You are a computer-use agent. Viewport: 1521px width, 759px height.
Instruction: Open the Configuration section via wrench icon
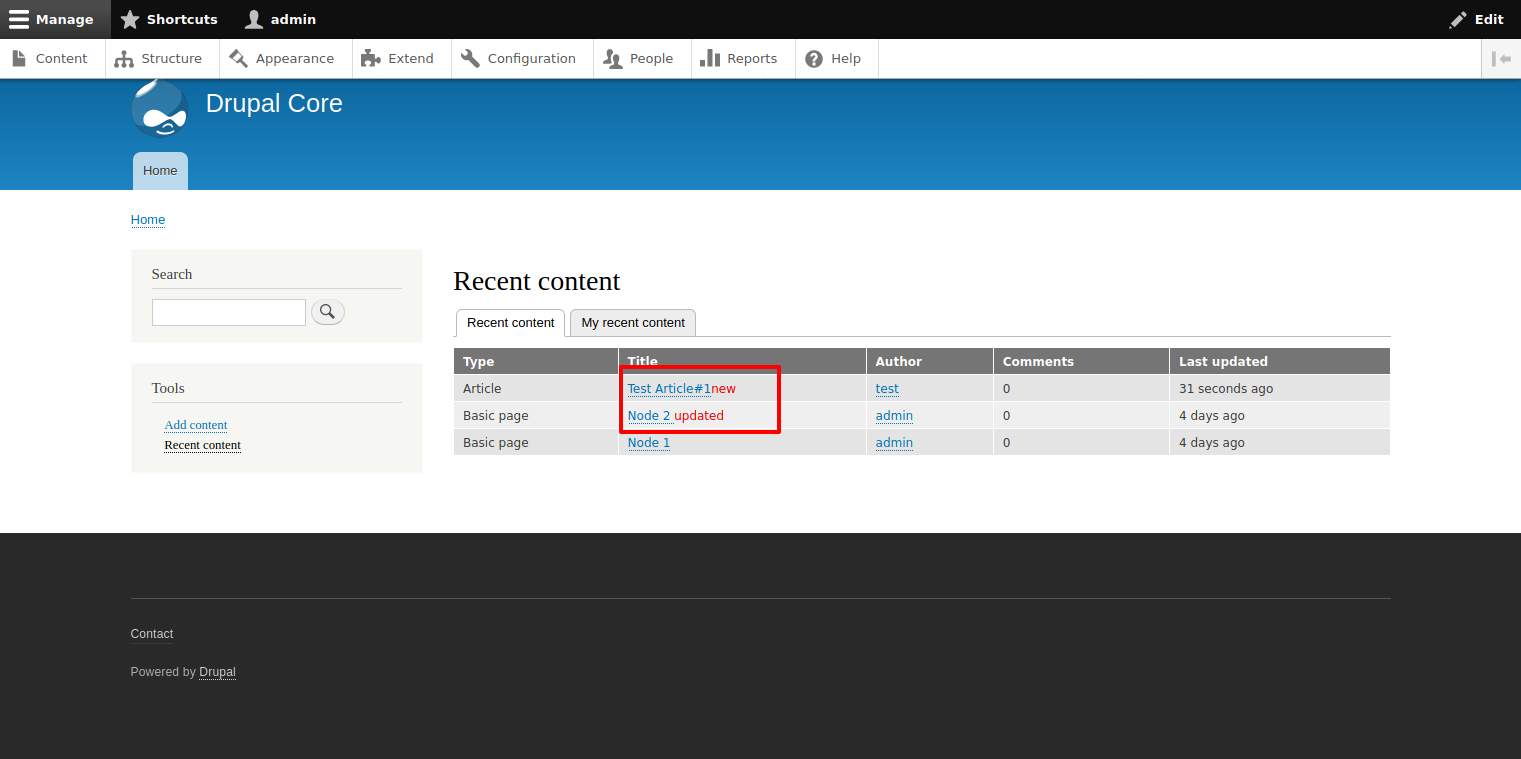click(470, 58)
